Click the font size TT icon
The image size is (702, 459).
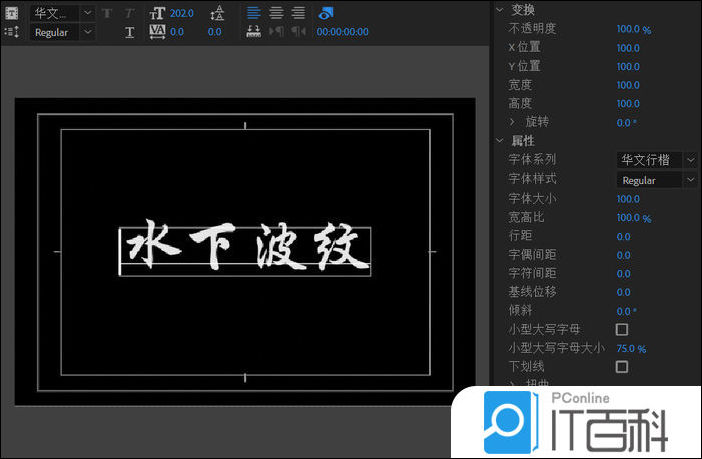coord(157,13)
